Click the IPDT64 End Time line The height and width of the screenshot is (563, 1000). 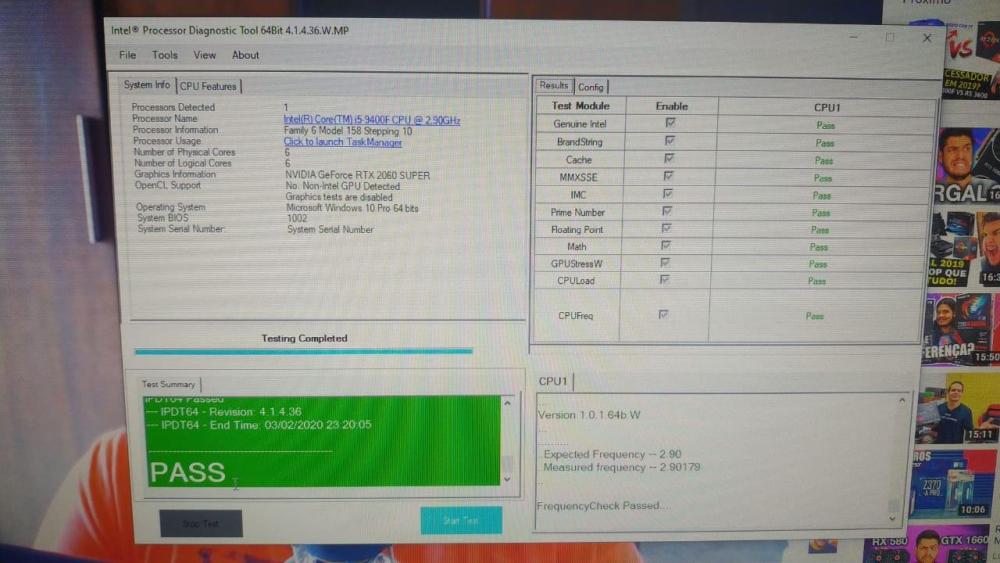point(260,425)
